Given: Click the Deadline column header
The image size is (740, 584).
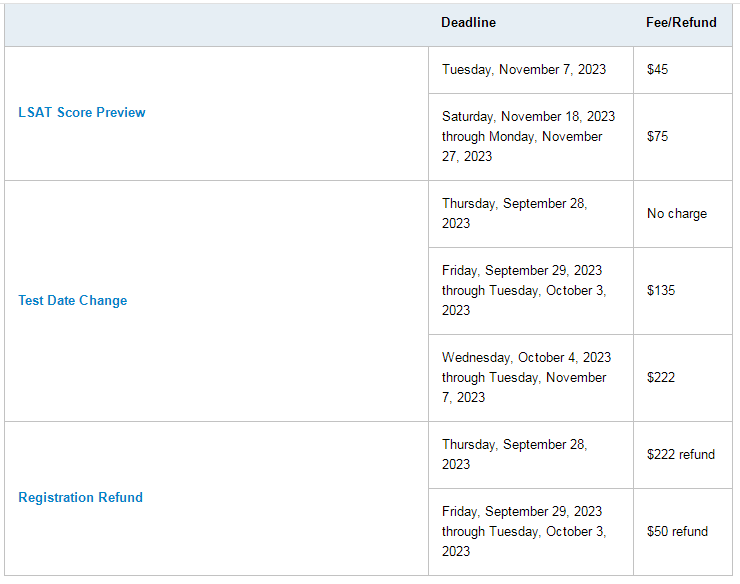Looking at the screenshot, I should [x=468, y=22].
